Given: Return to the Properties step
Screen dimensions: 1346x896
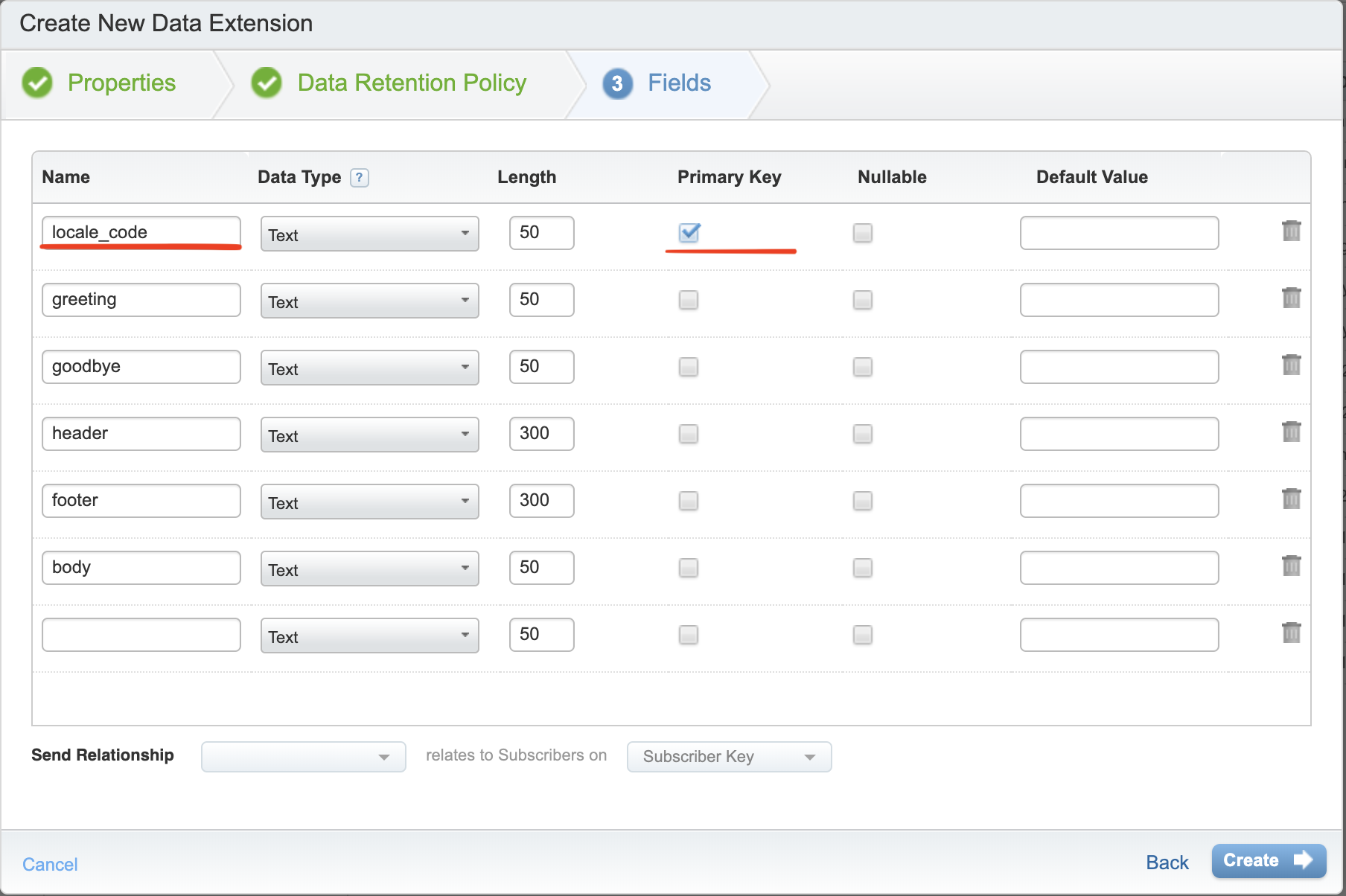Looking at the screenshot, I should point(121,83).
